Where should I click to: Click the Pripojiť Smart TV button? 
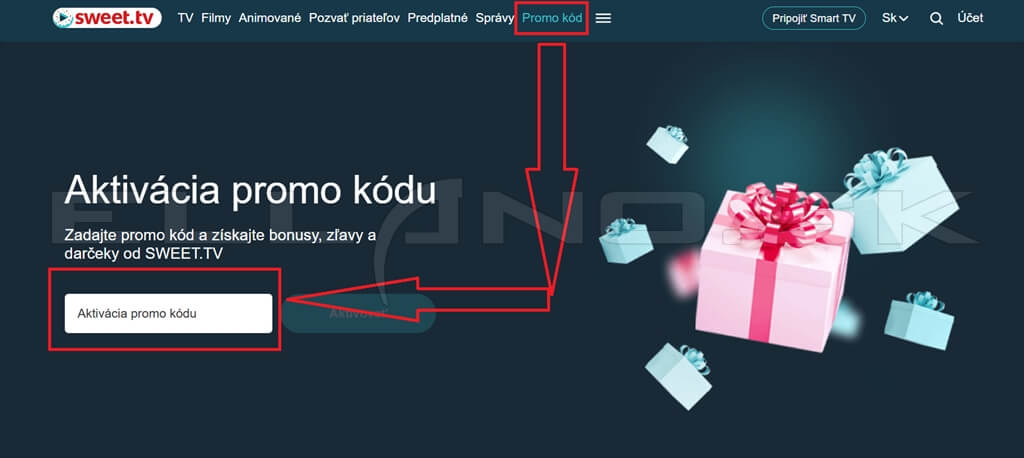pyautogui.click(x=814, y=18)
